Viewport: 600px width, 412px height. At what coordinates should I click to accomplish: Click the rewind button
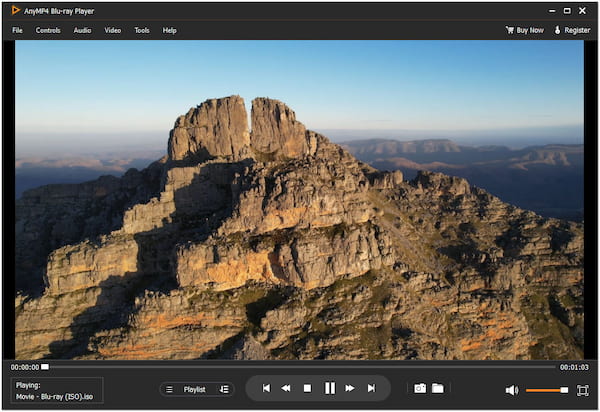point(285,388)
